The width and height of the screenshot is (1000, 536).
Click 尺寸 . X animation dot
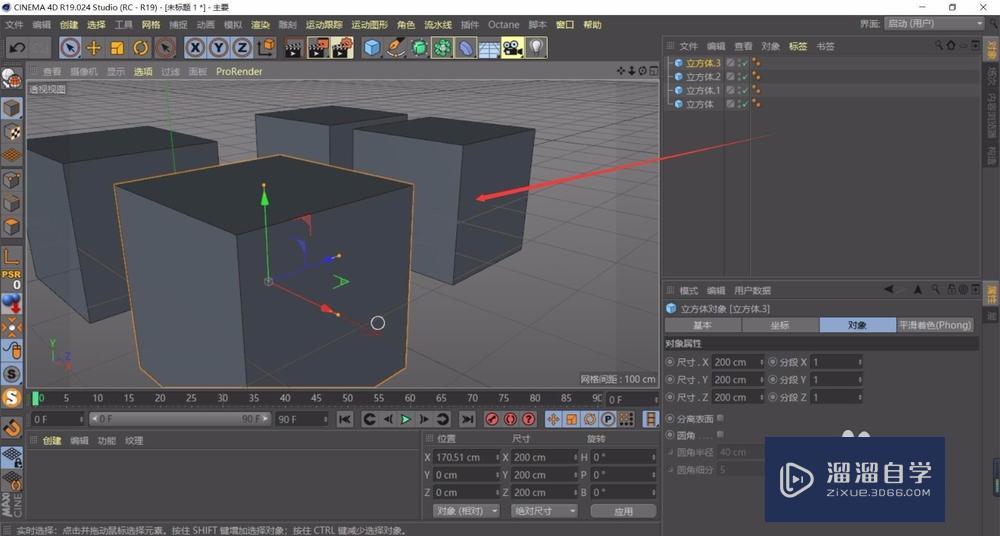tap(670, 362)
